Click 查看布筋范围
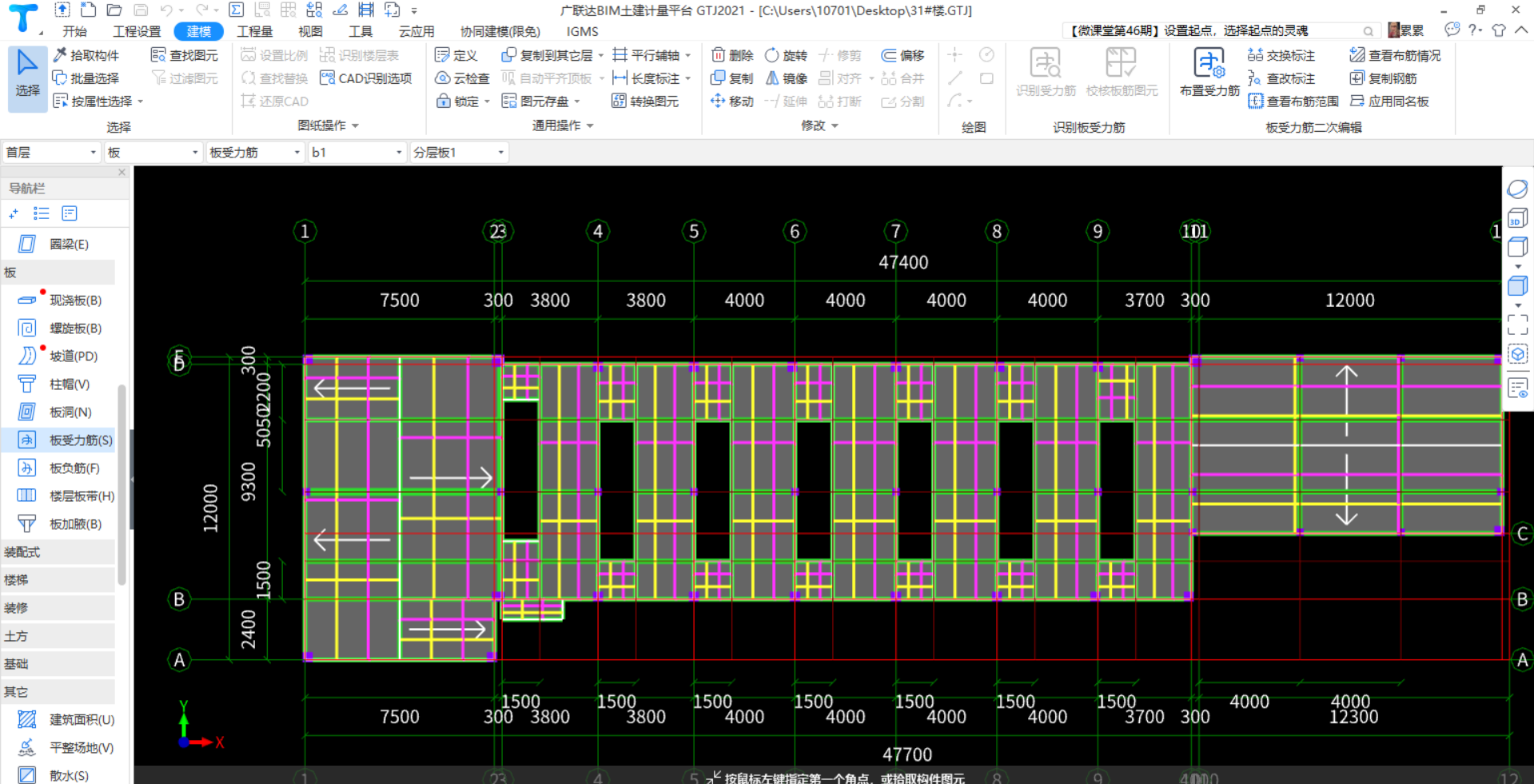Screen dimensions: 1534x784 point(1293,101)
